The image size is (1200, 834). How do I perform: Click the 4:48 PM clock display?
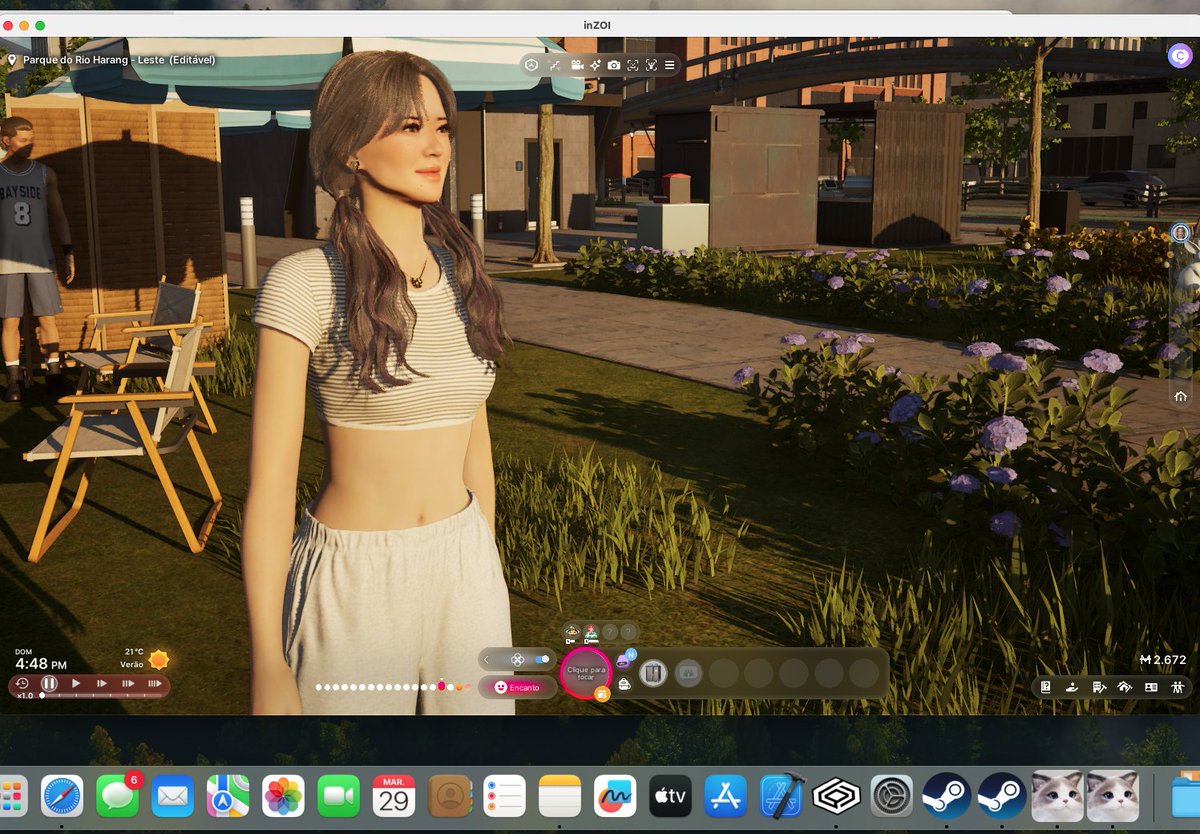(41, 663)
